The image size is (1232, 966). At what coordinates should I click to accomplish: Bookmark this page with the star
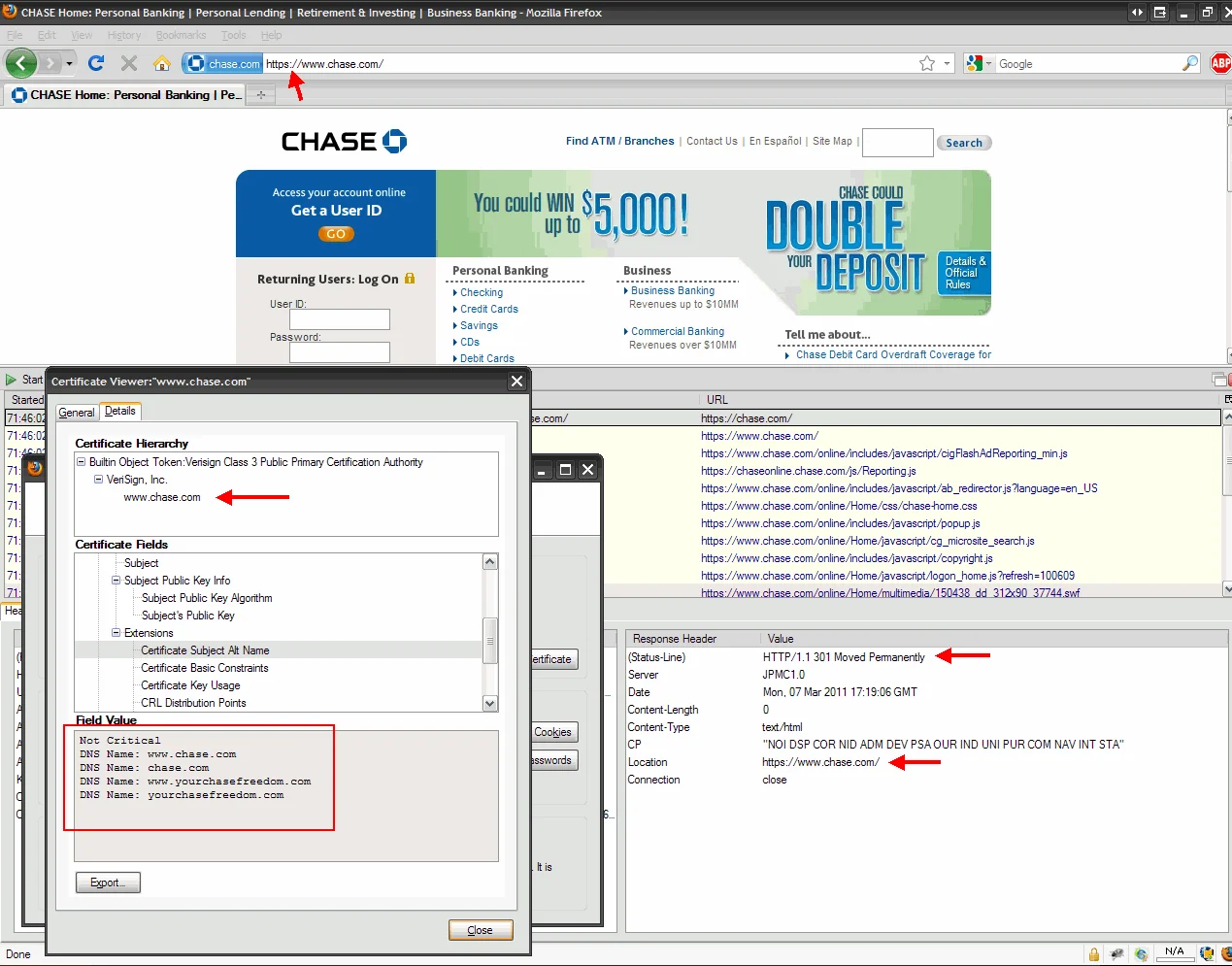coord(927,63)
